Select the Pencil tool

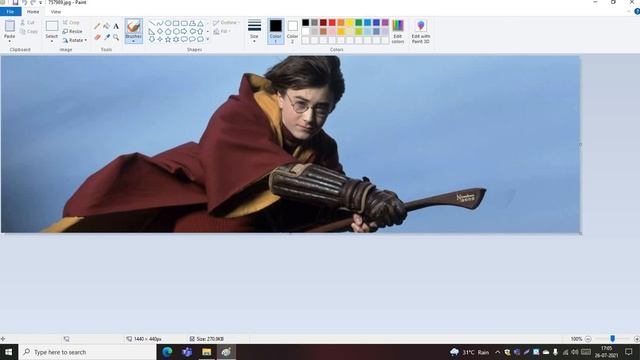(x=97, y=27)
